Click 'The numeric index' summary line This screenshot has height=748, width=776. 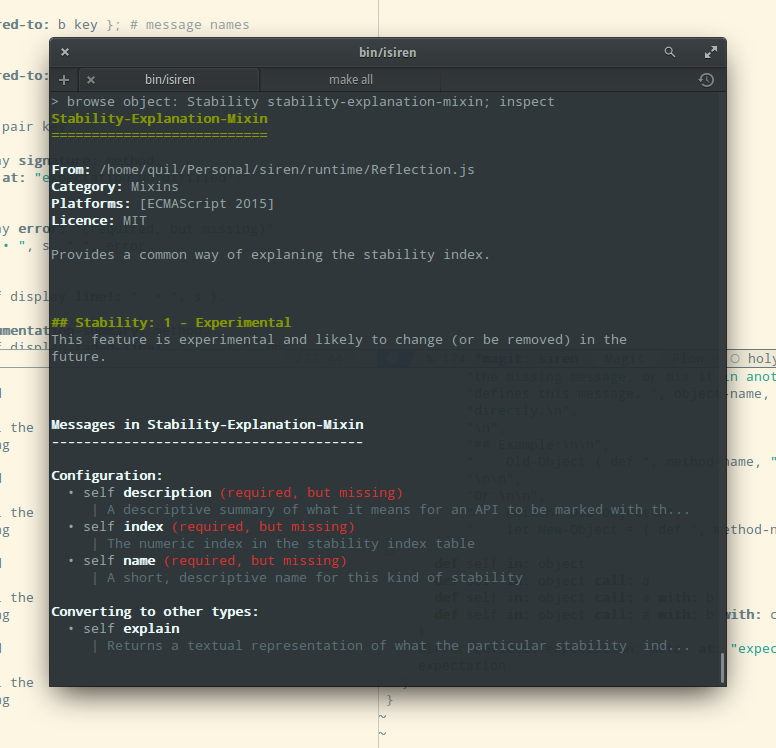pos(291,544)
